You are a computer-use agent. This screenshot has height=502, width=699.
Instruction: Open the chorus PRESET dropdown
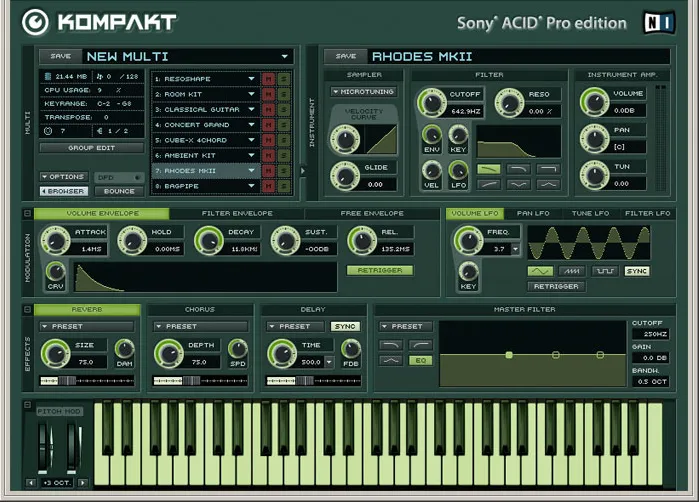[200, 326]
